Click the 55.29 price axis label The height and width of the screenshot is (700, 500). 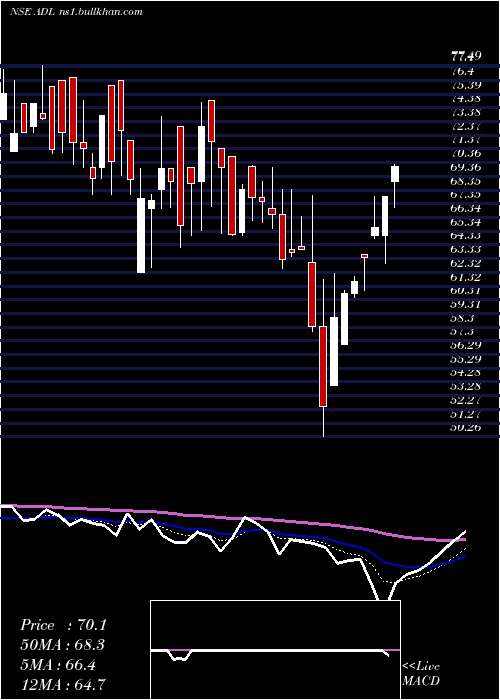(x=466, y=359)
